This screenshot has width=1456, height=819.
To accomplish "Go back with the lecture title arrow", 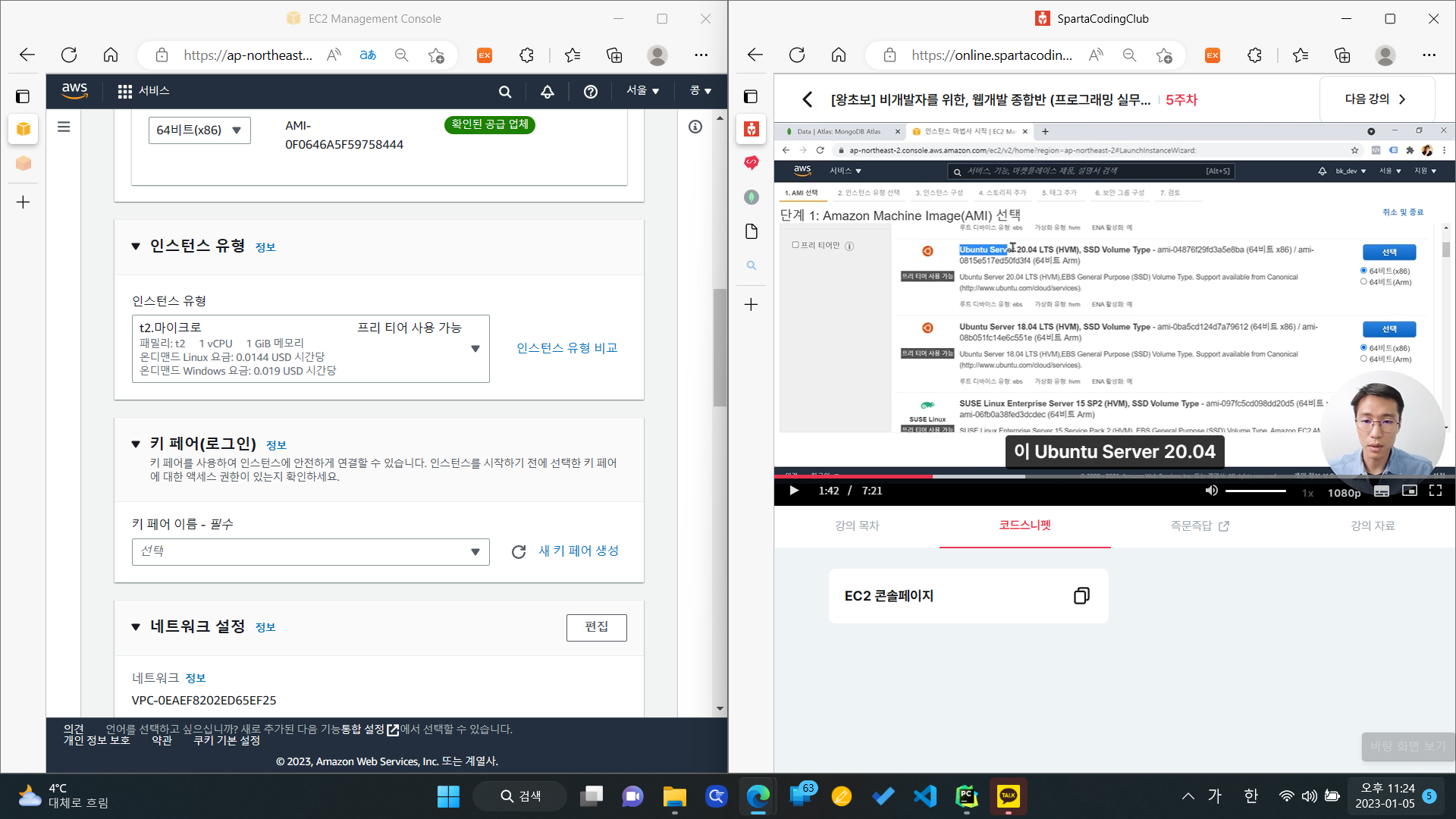I will [x=807, y=99].
